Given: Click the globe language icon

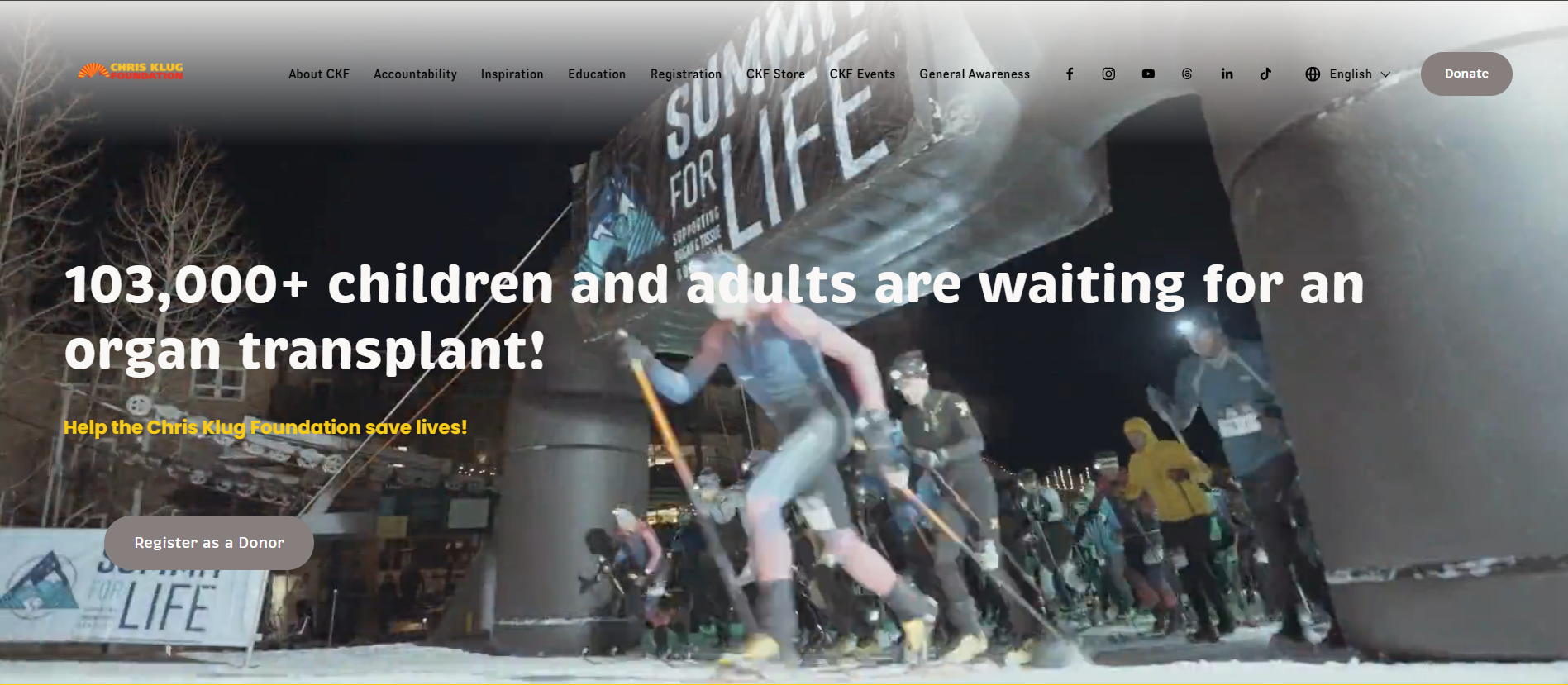Looking at the screenshot, I should (1313, 74).
